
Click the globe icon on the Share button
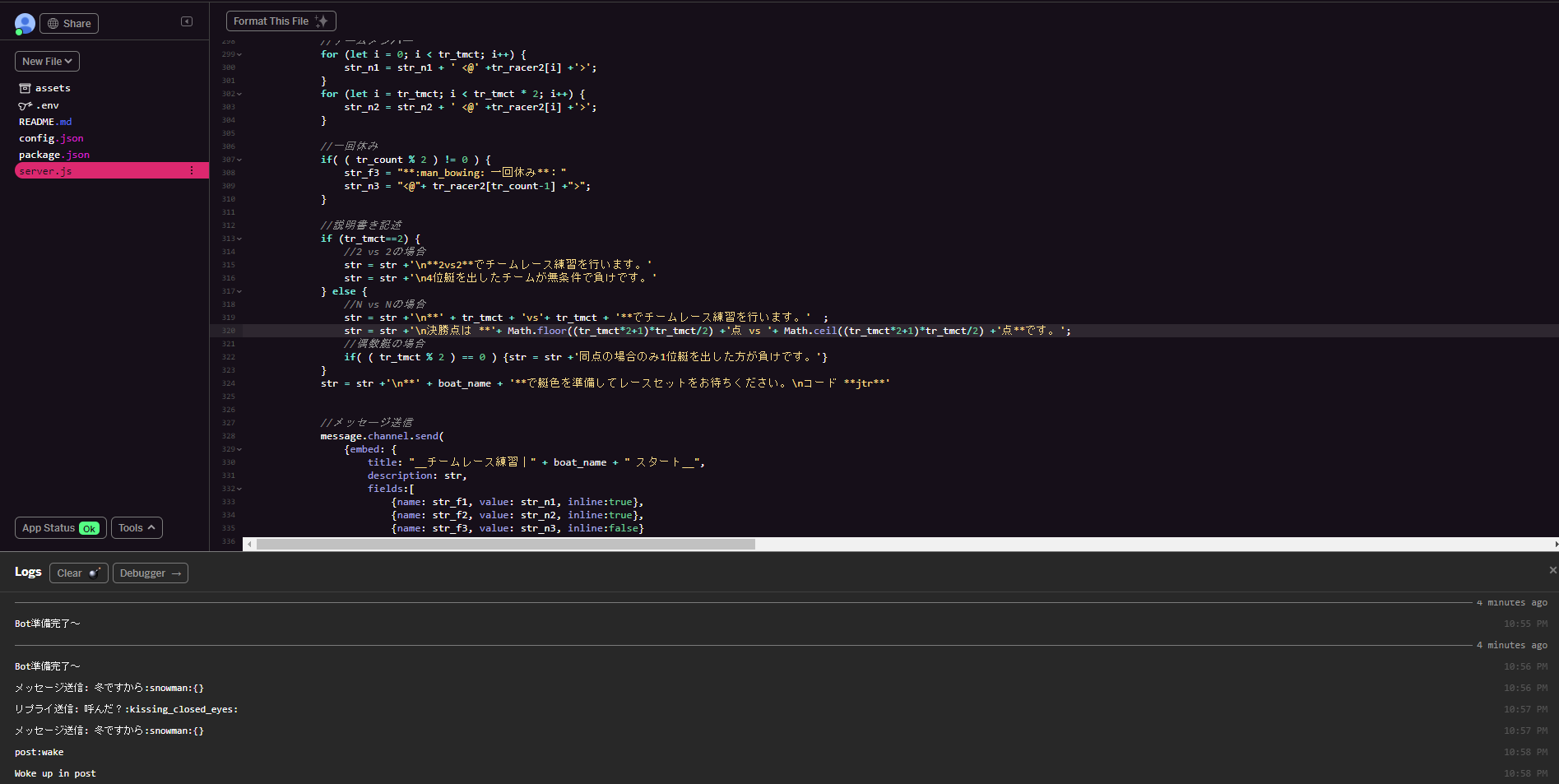(x=53, y=24)
